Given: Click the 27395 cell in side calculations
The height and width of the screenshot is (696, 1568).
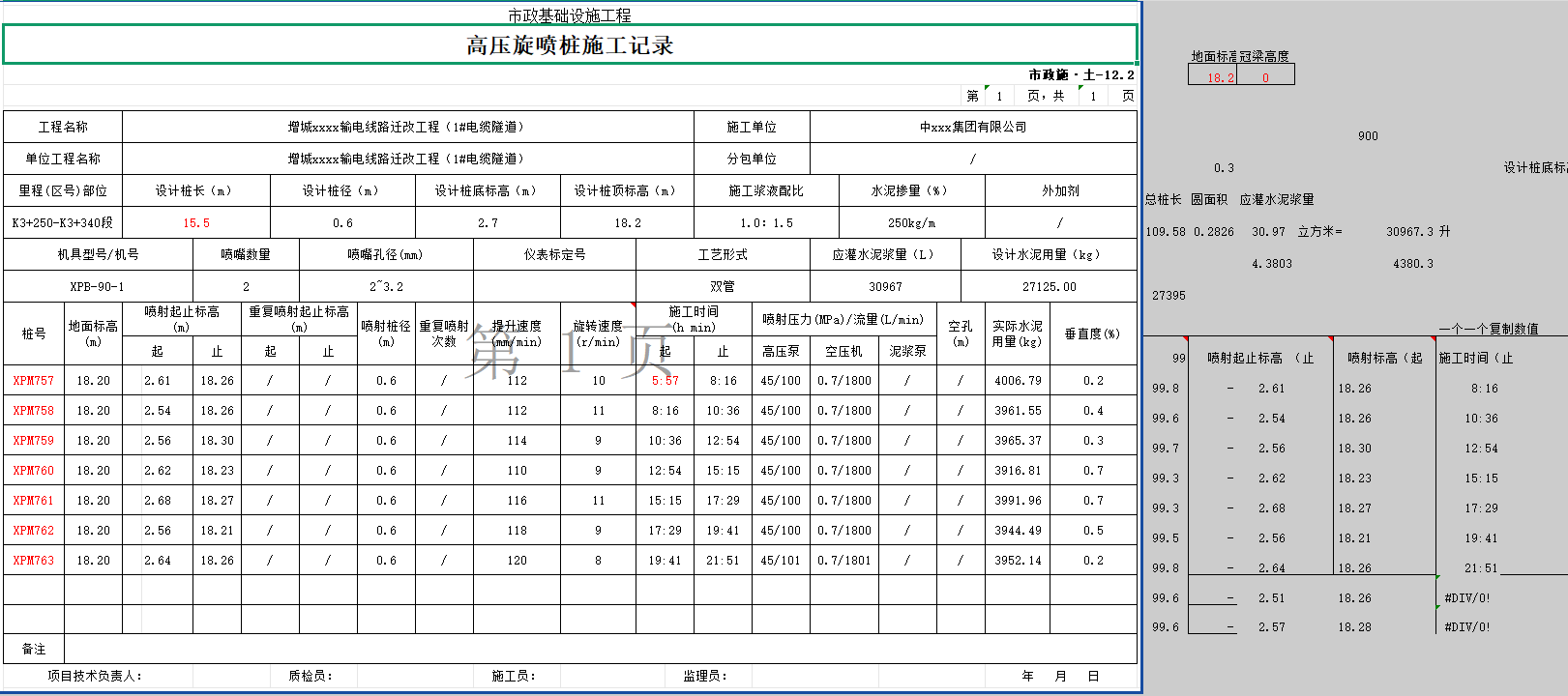Looking at the screenshot, I should [1169, 296].
